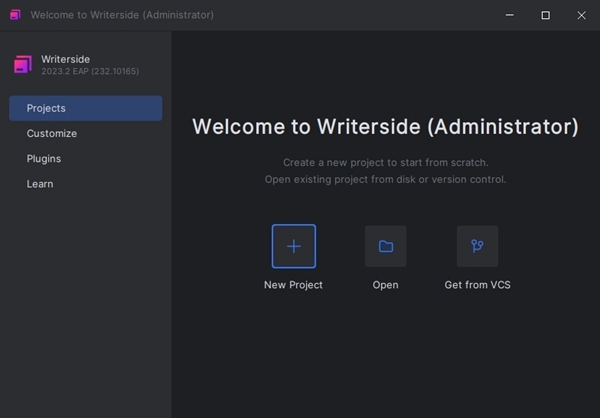
Task: Click the New Project plus icon
Action: click(293, 246)
